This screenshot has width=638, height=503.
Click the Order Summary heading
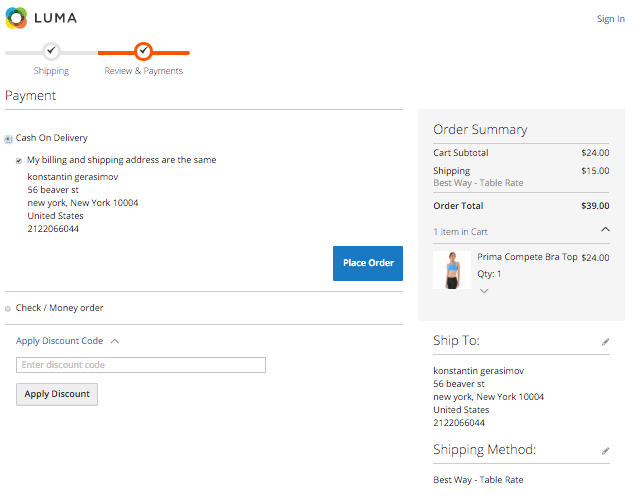pos(480,129)
